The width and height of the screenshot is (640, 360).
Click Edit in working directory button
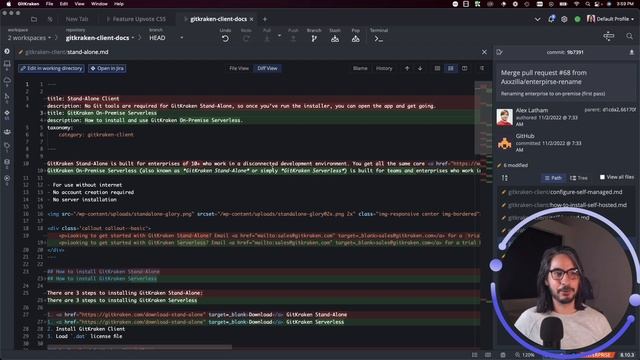[51, 69]
